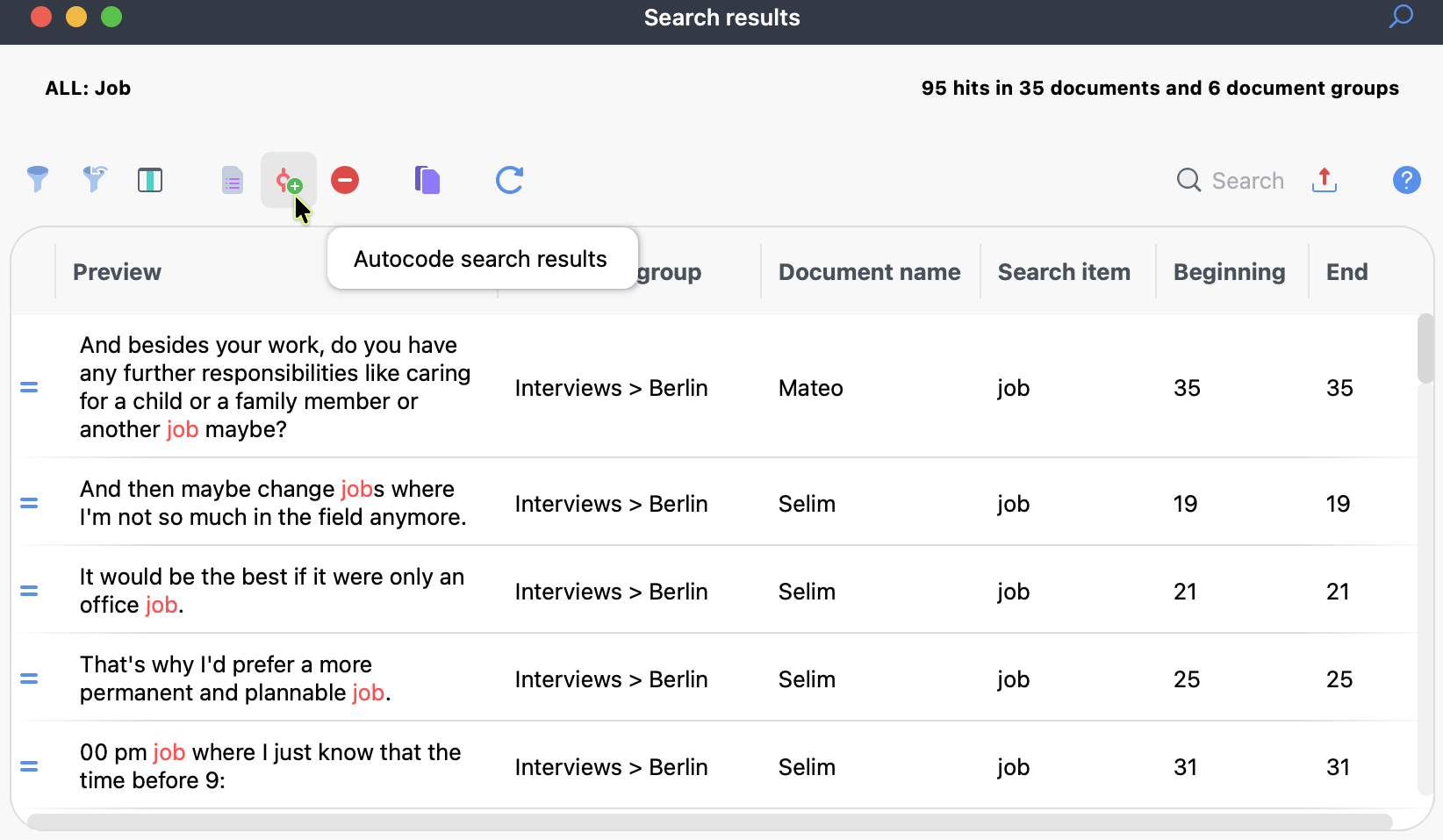
Task: Sort by Beginning column header
Action: point(1229,273)
